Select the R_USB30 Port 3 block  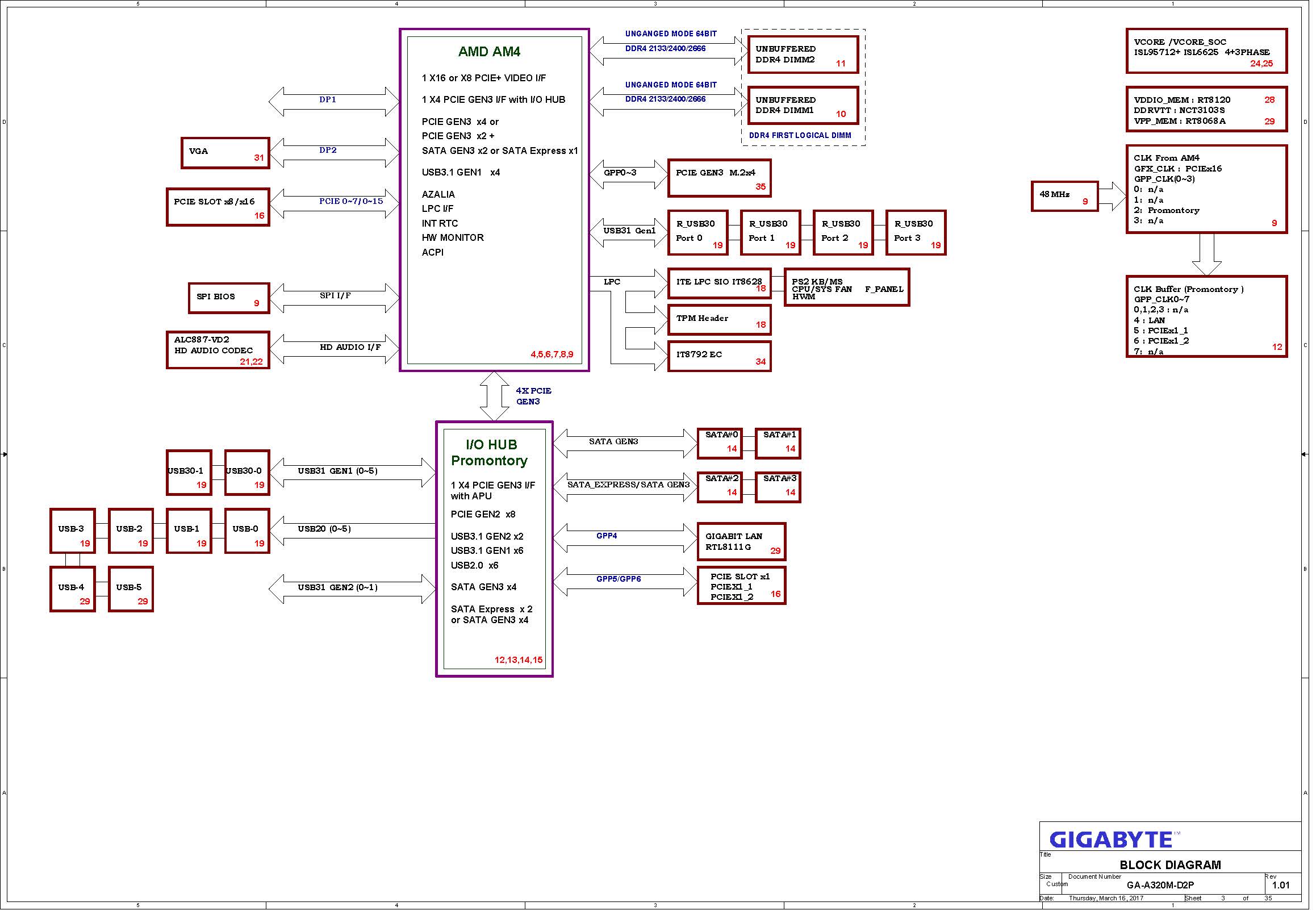tap(918, 233)
